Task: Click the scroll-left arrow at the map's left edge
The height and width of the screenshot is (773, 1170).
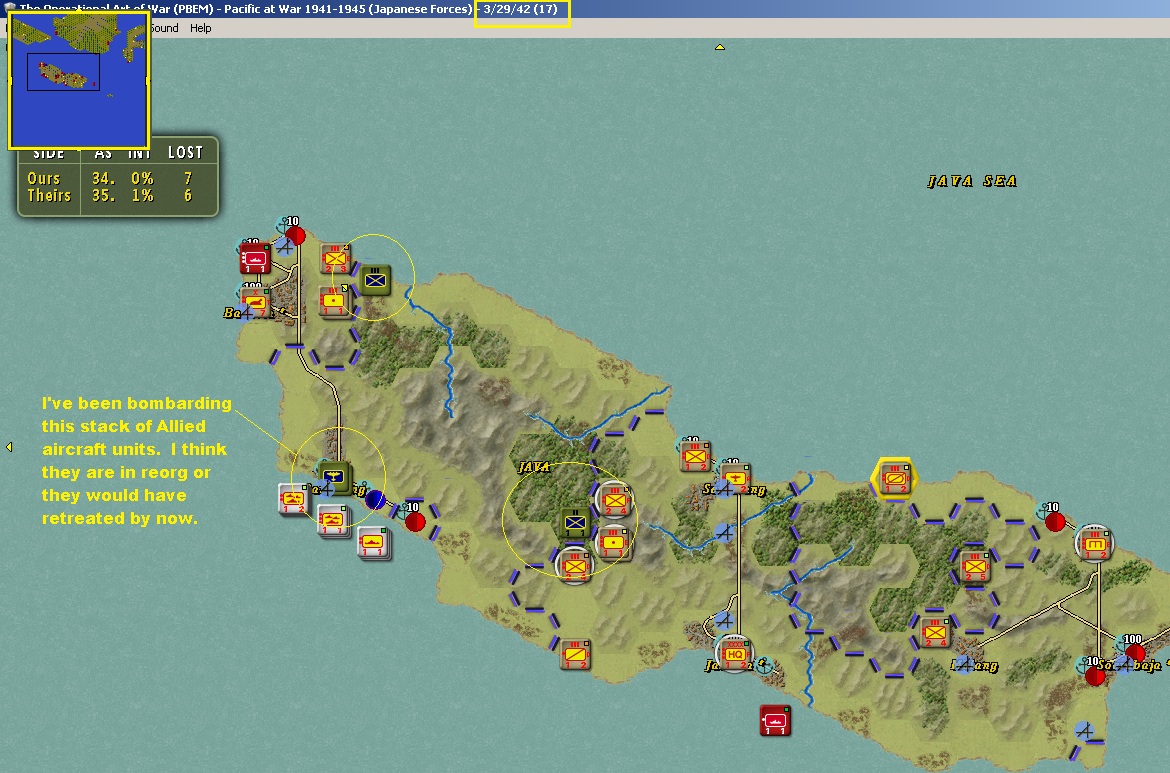Action: coord(9,447)
